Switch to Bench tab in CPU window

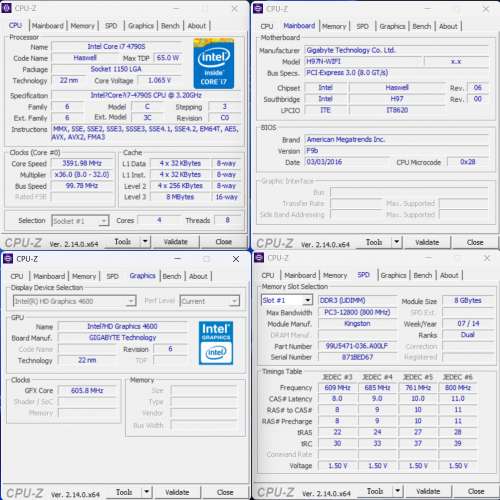tap(170, 26)
